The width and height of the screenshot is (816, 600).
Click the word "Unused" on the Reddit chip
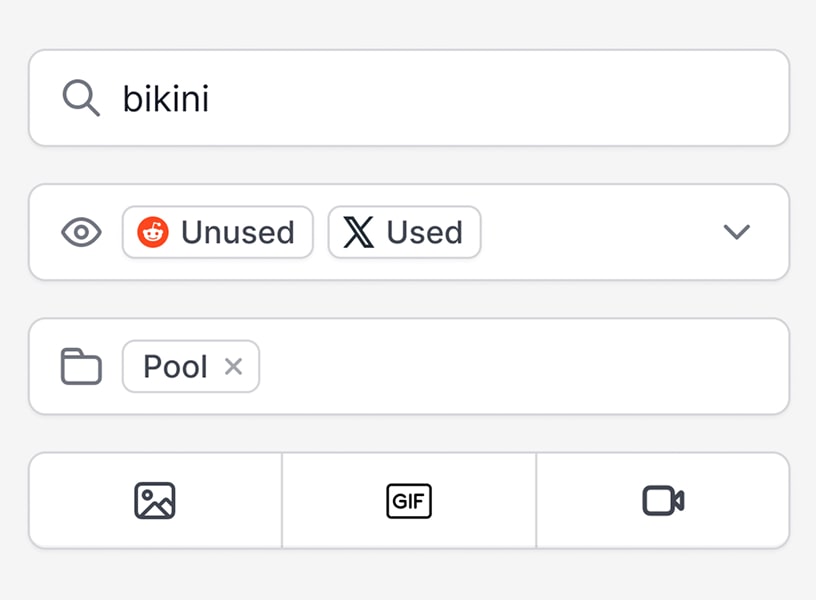coord(237,232)
